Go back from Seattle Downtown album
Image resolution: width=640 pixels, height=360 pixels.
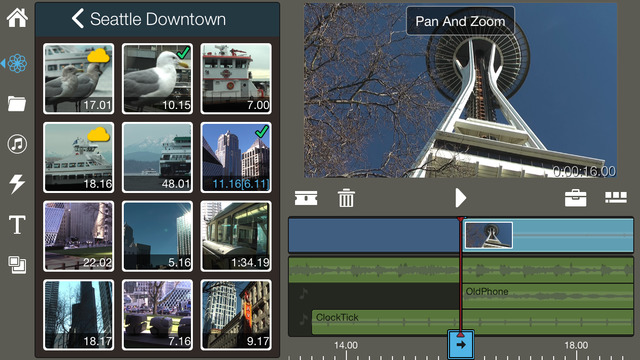[x=78, y=19]
